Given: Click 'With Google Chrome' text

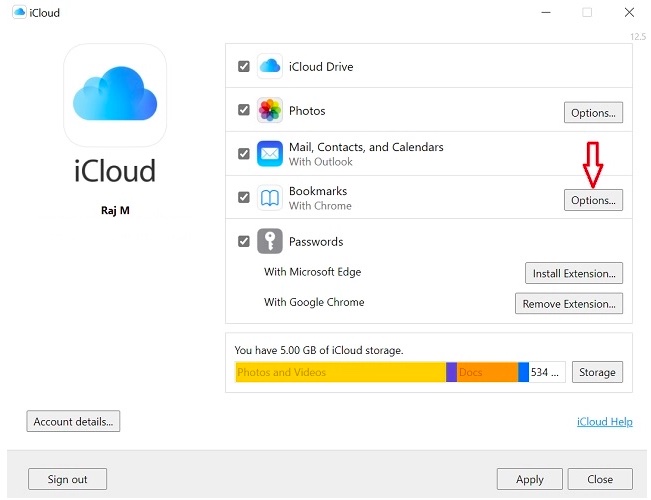Looking at the screenshot, I should pyautogui.click(x=314, y=302).
